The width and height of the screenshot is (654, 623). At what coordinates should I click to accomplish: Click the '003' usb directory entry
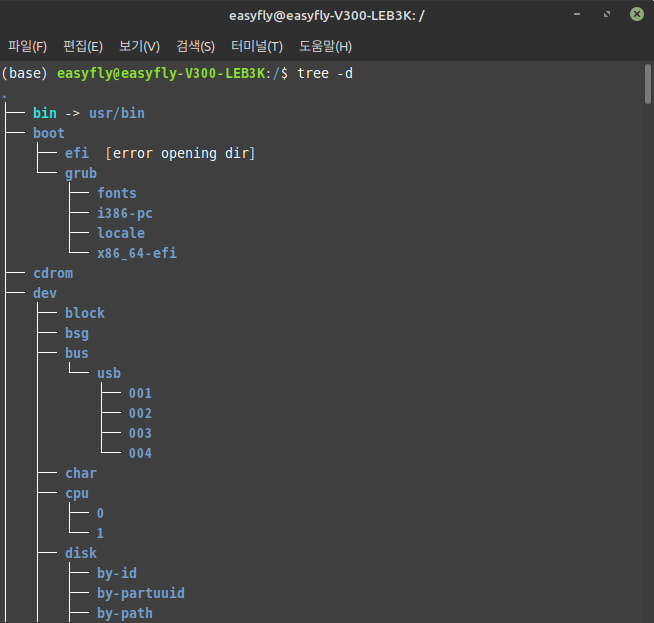pyautogui.click(x=140, y=434)
